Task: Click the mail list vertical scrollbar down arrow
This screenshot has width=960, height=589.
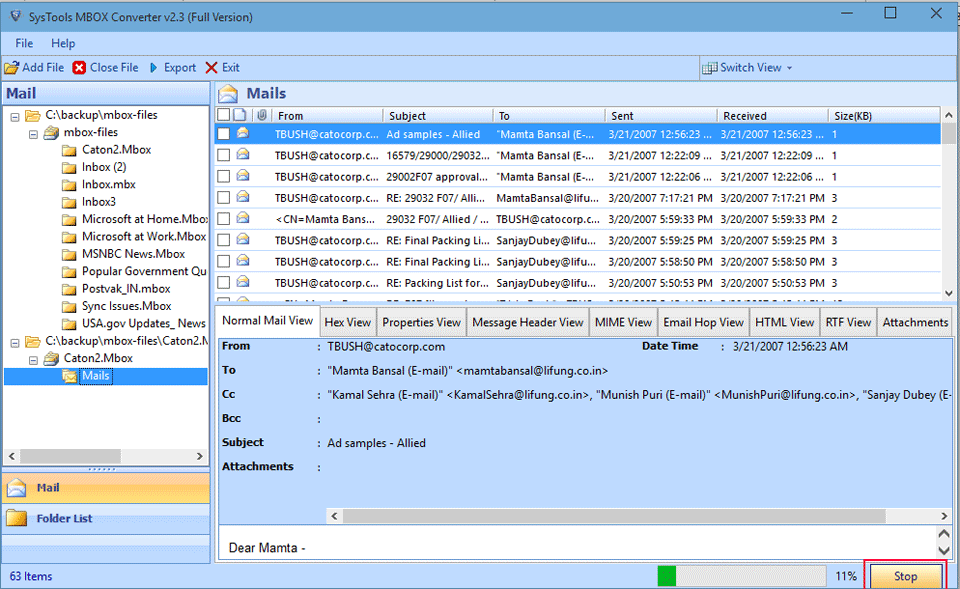Action: pos(948,293)
